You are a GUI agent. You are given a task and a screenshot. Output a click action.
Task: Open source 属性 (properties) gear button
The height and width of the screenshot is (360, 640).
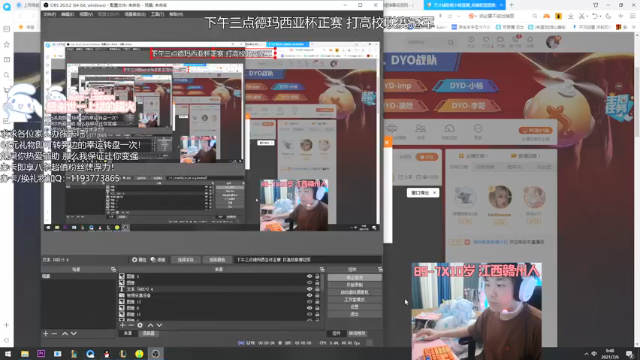(139, 260)
